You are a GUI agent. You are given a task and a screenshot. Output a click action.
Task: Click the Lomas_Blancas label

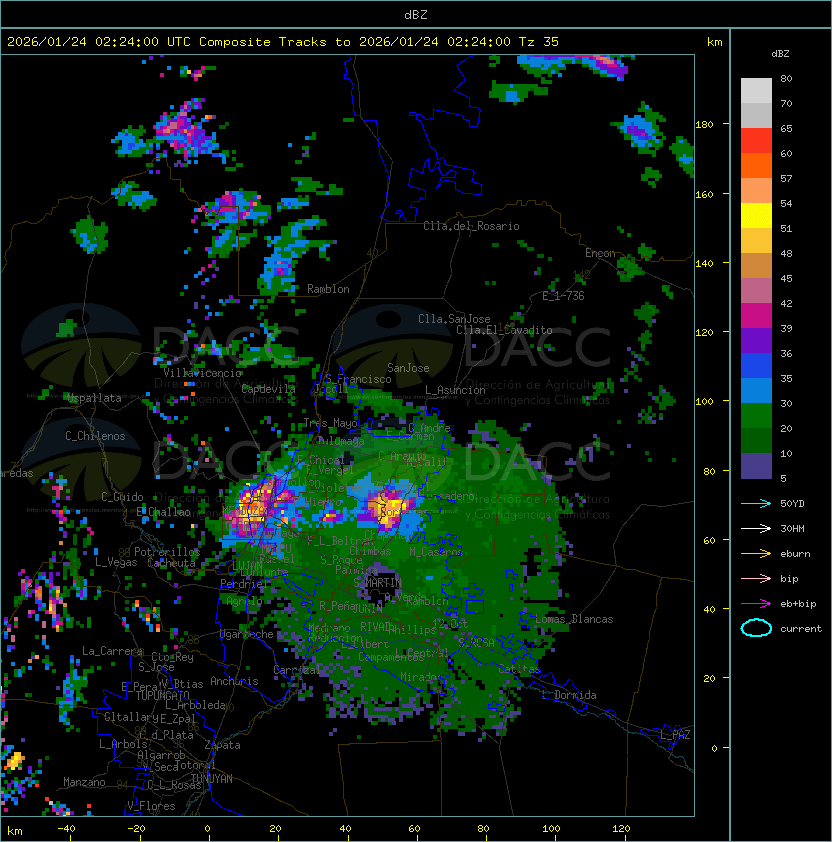pos(574,619)
